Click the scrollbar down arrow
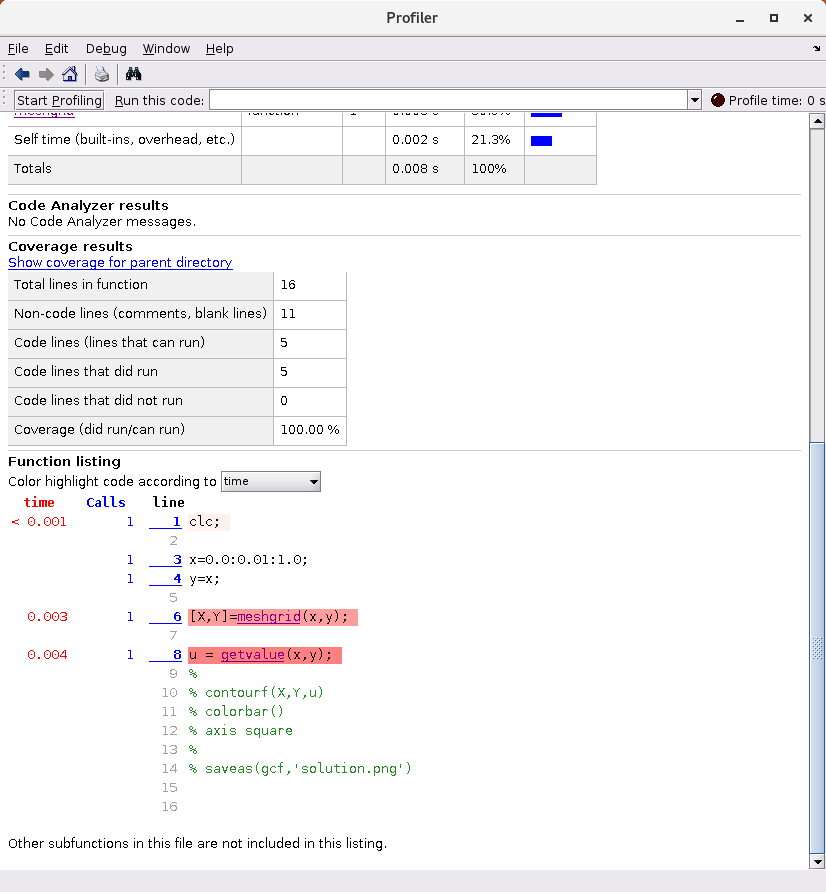Screen dimensions: 826x892 pyautogui.click(x=817, y=861)
